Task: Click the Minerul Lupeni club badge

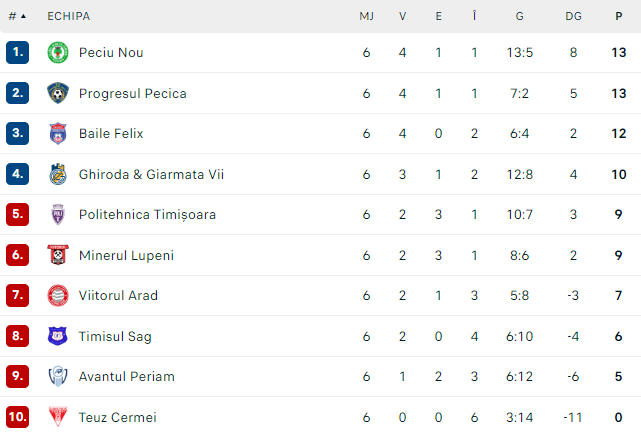Action: click(x=58, y=255)
